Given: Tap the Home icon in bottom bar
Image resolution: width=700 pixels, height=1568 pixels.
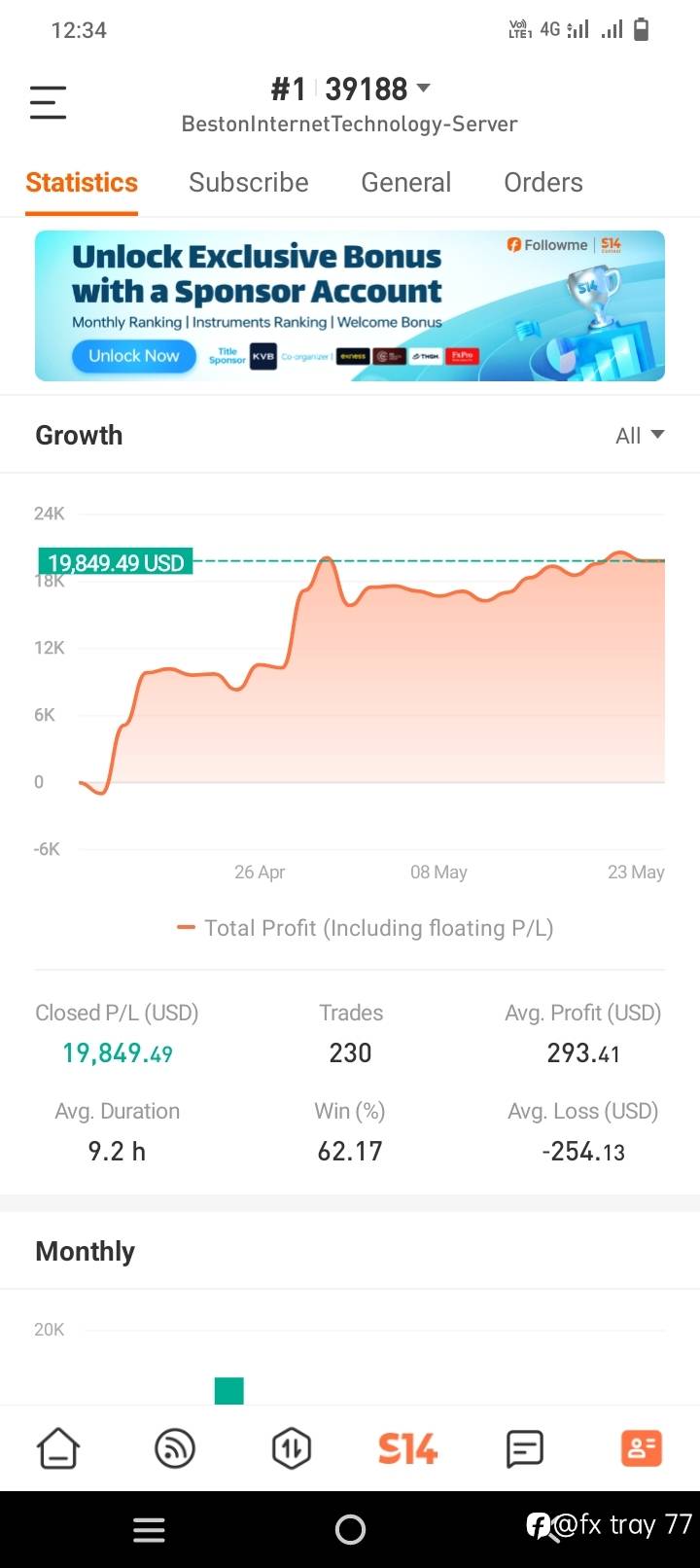Looking at the screenshot, I should 58,1448.
